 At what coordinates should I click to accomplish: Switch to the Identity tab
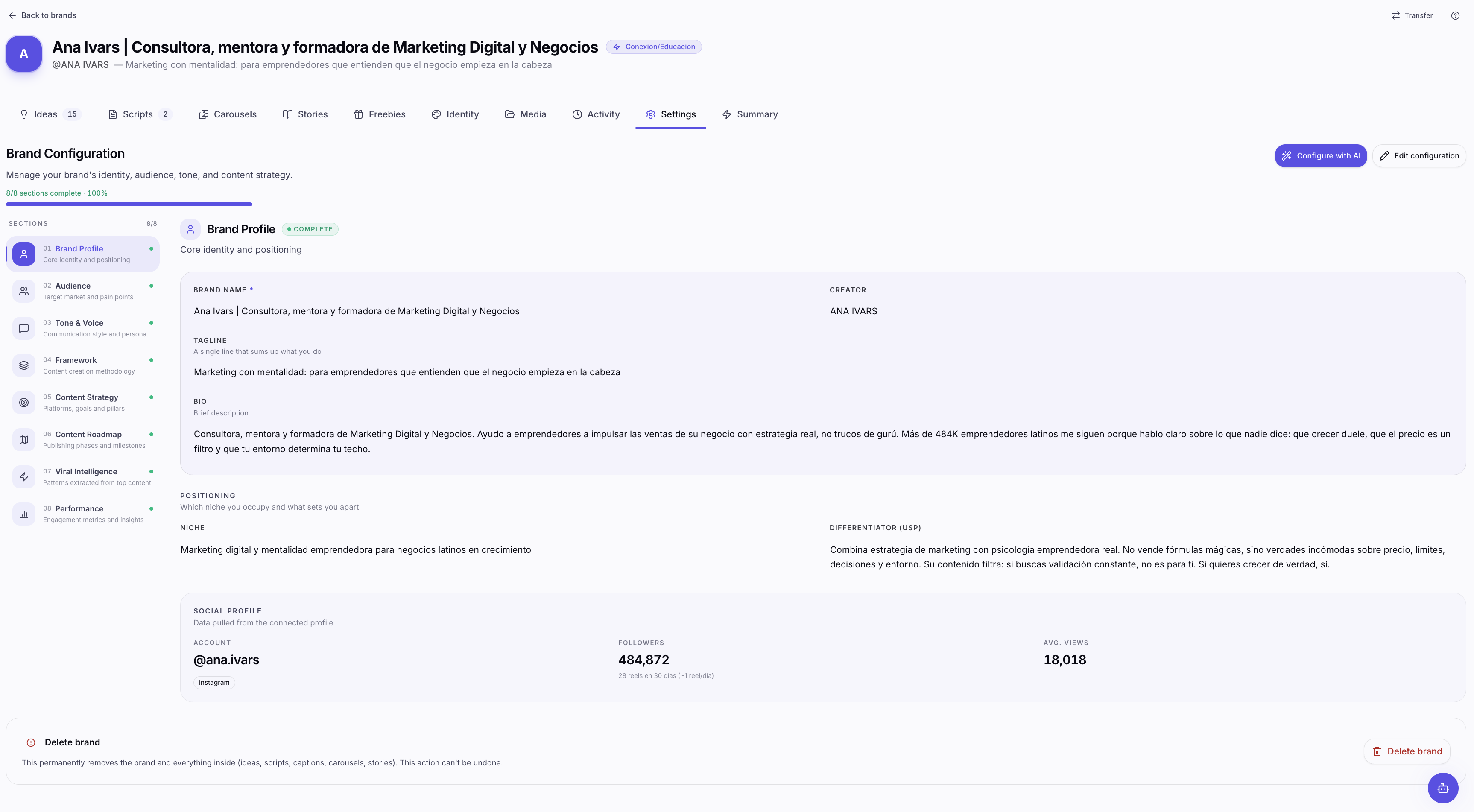(456, 114)
